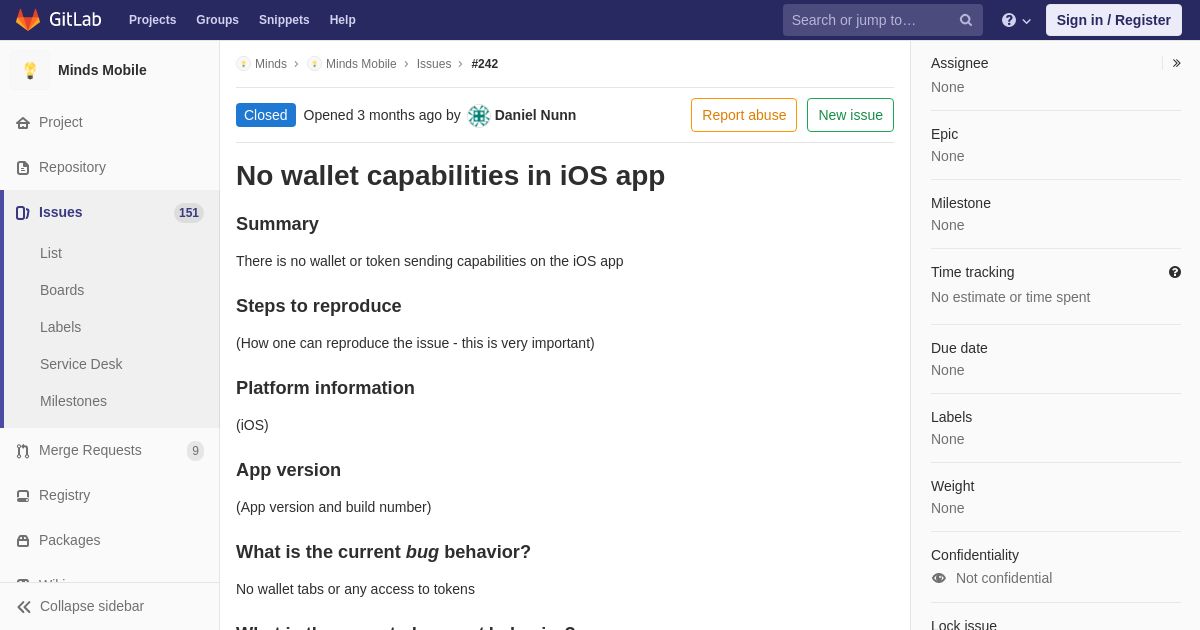Click the Repository file icon

(23, 168)
